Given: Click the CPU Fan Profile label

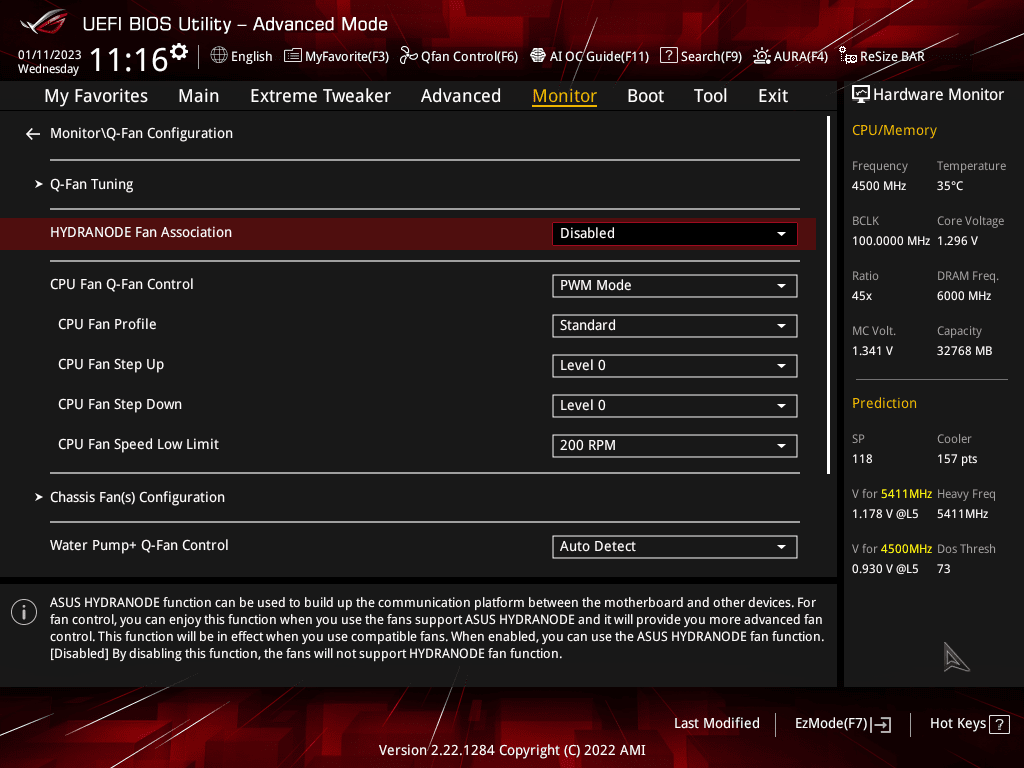Looking at the screenshot, I should point(107,325).
